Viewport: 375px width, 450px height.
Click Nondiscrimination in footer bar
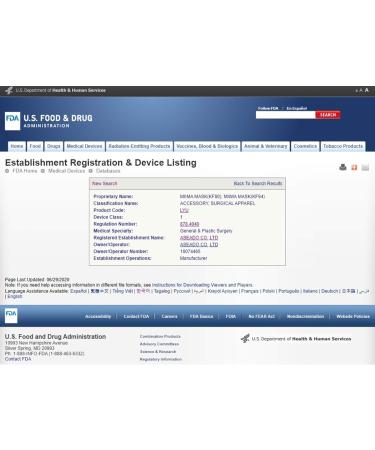(305, 316)
